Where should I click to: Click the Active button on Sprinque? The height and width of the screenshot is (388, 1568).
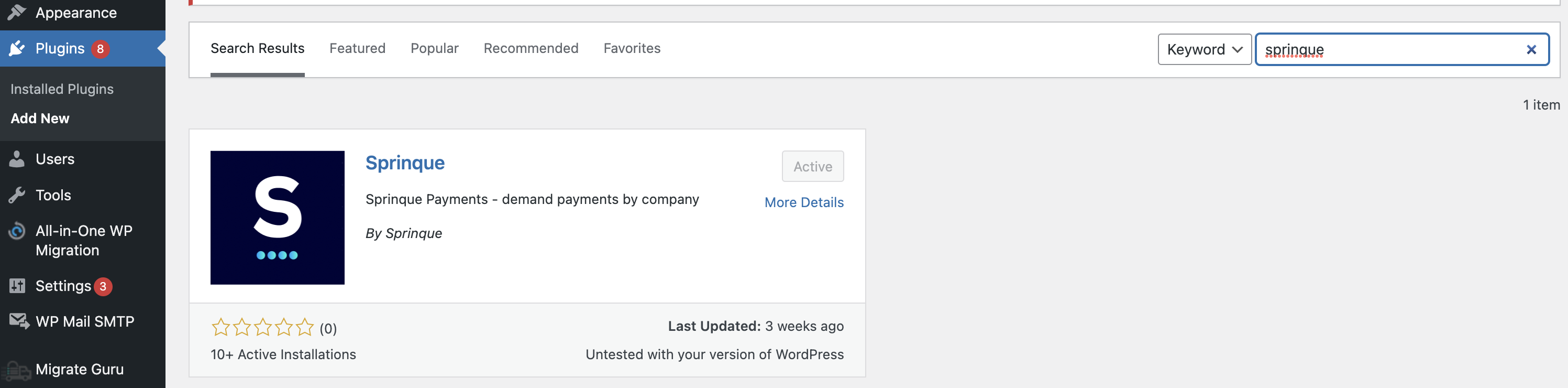click(x=812, y=166)
